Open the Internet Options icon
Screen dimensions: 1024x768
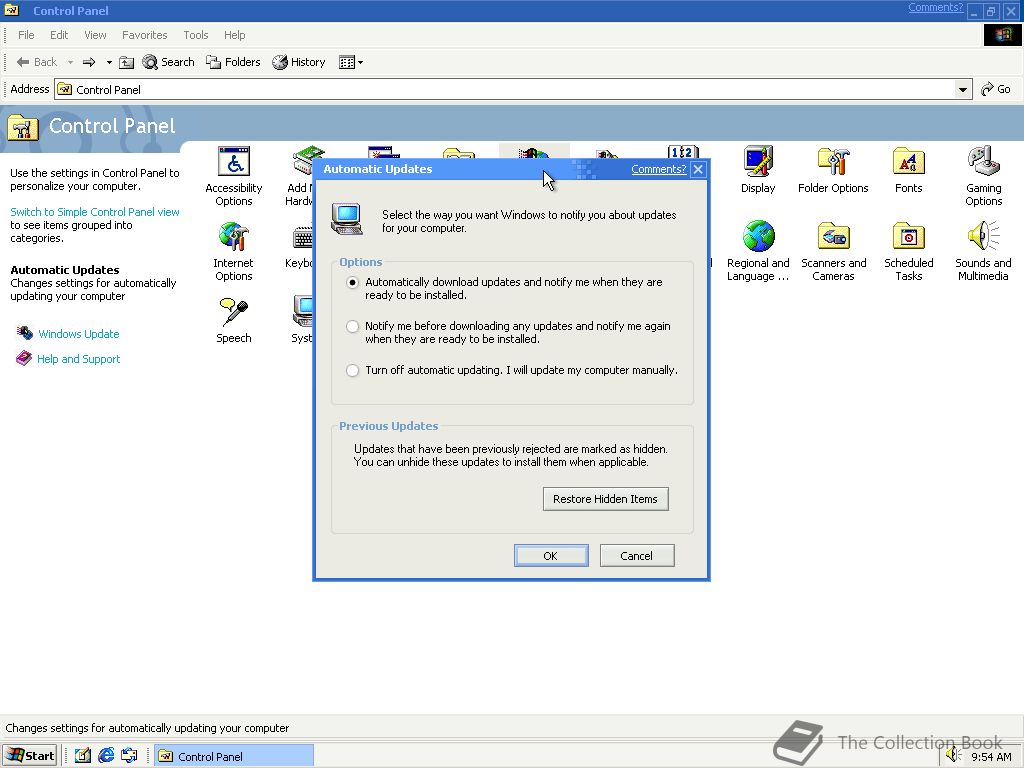coord(234,236)
